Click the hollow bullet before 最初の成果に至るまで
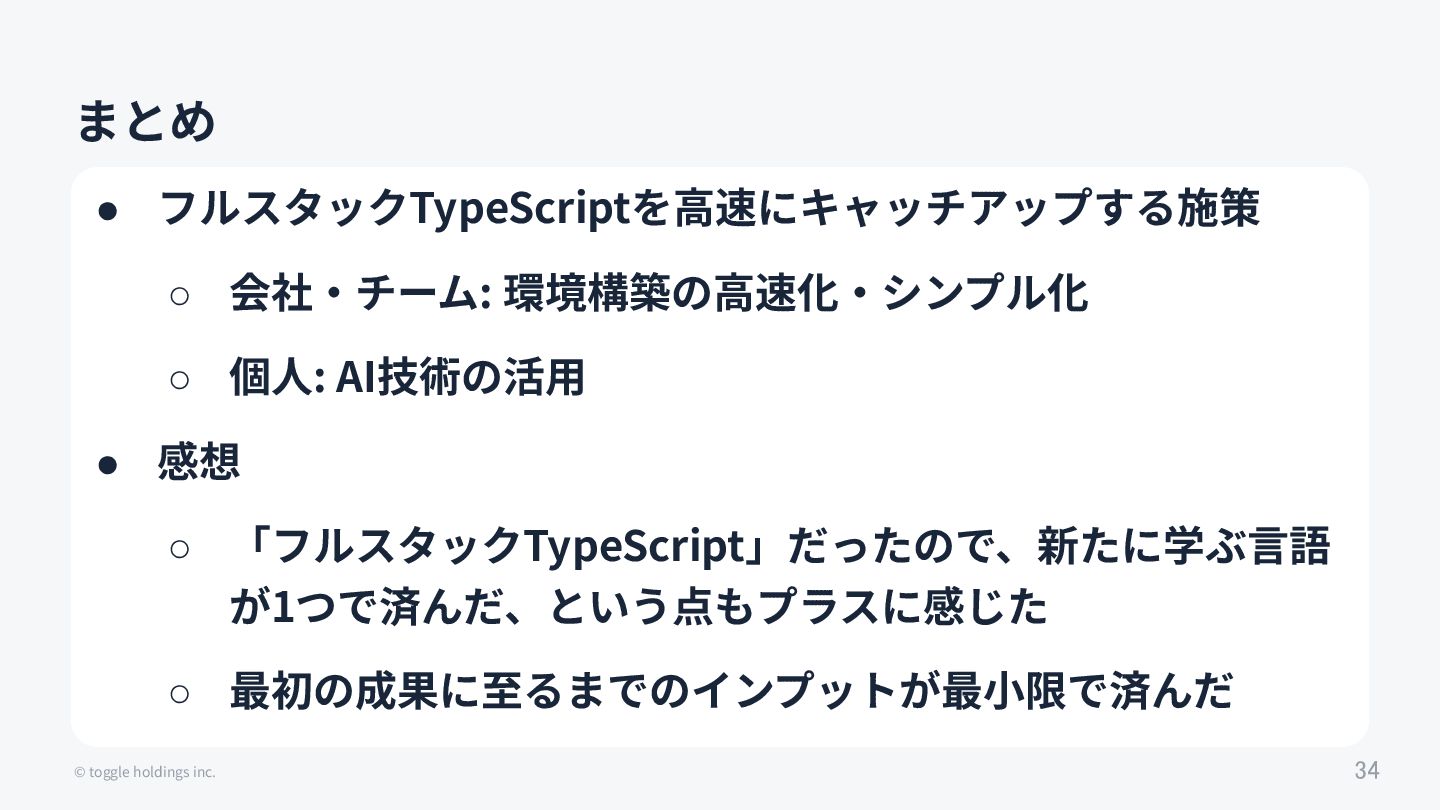1440x810 pixels. point(179,693)
